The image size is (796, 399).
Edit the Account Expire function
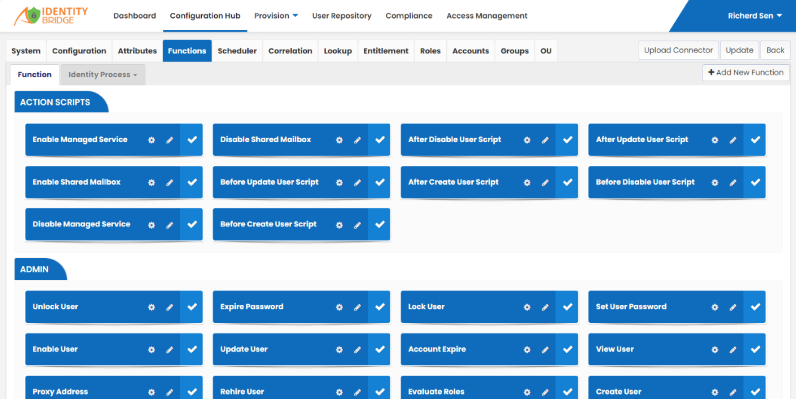point(545,350)
